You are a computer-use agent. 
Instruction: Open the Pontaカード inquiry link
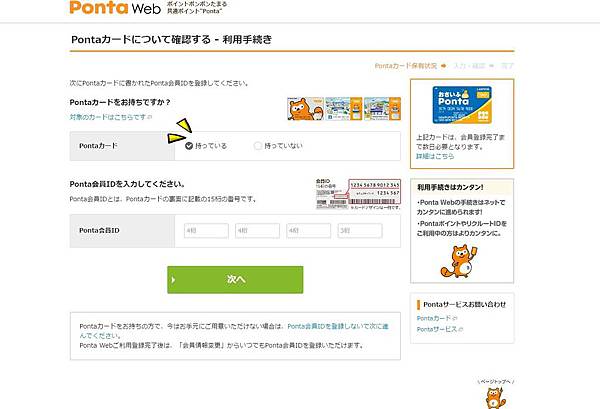[434, 318]
